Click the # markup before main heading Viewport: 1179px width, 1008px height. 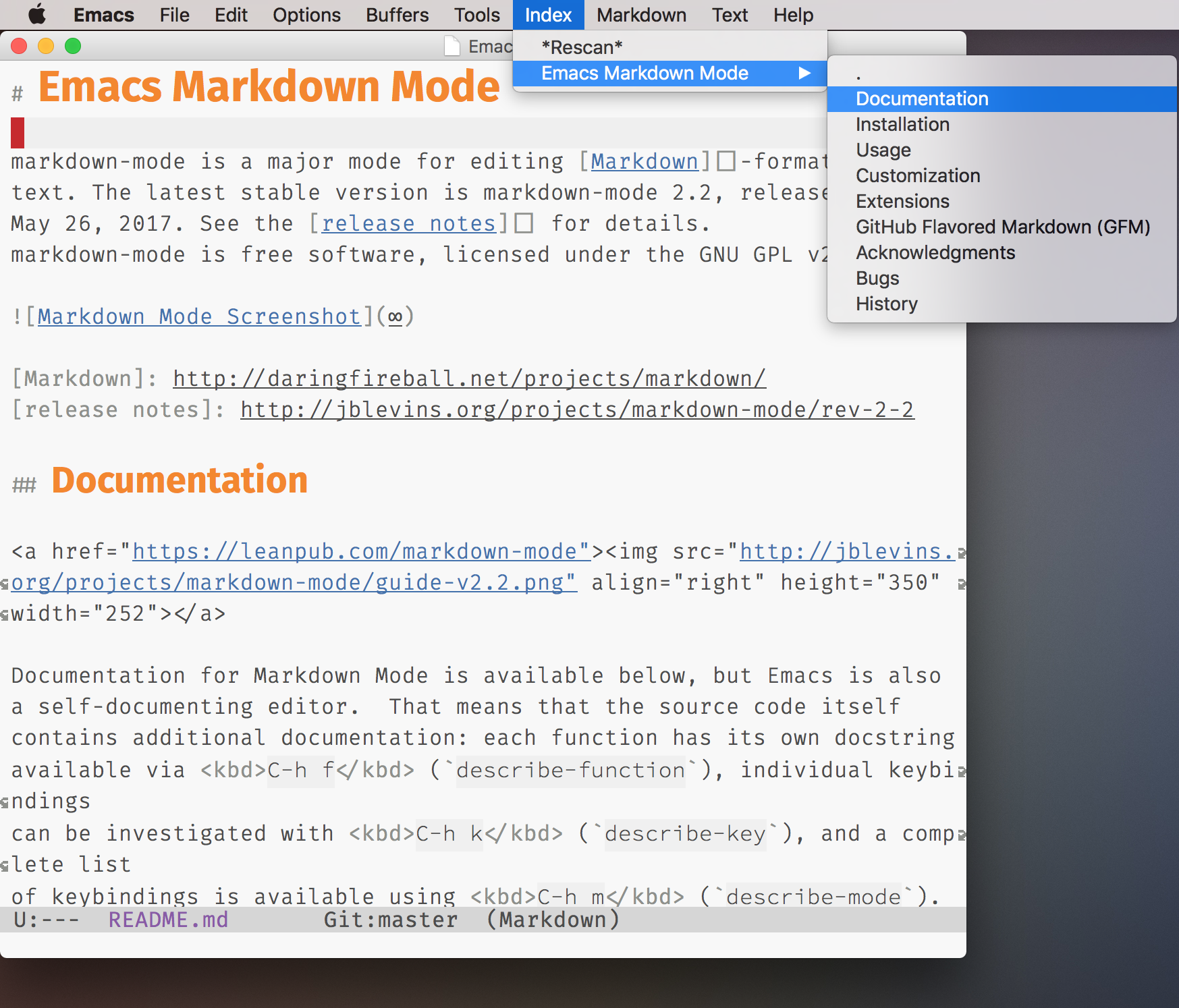pyautogui.click(x=18, y=94)
